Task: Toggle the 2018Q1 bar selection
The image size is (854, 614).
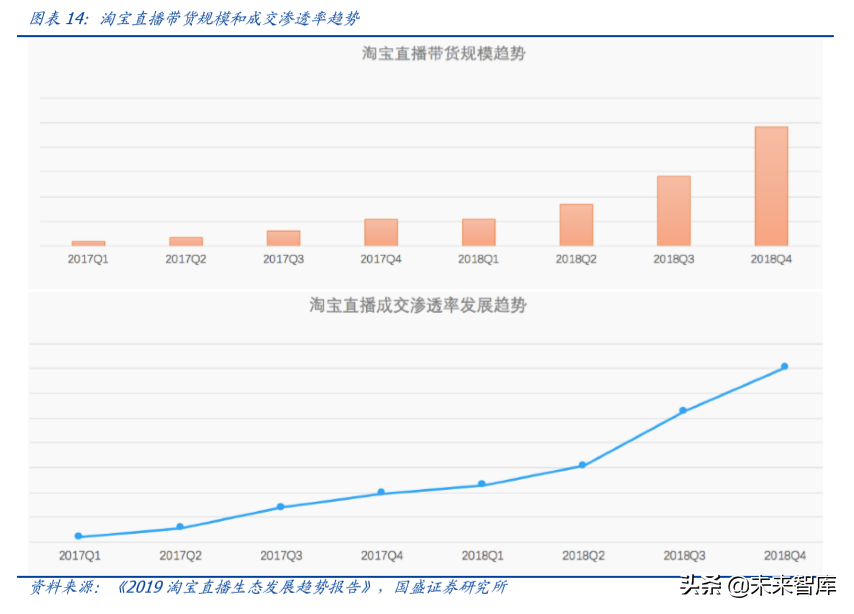Action: [479, 231]
